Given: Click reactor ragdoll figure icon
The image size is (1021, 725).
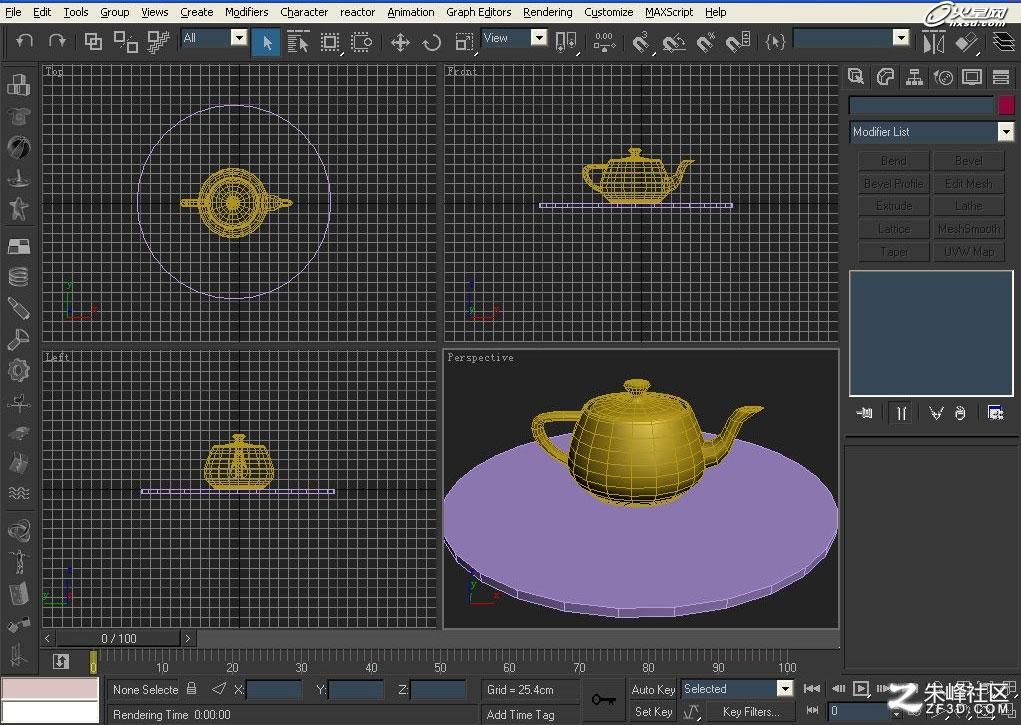Looking at the screenshot, I should click(x=19, y=562).
